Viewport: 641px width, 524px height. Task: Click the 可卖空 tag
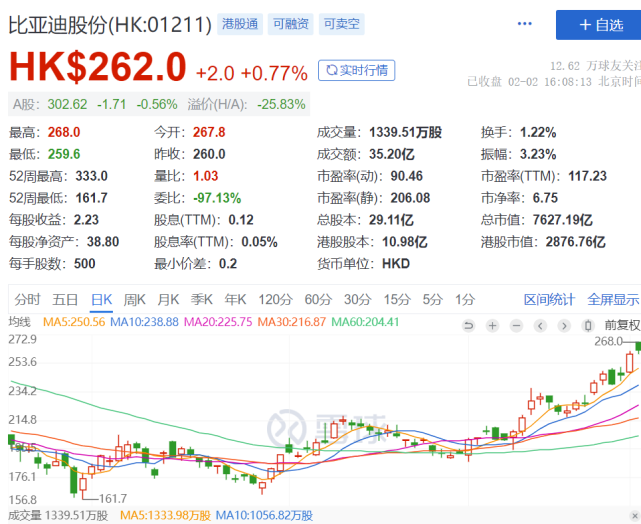tap(341, 24)
